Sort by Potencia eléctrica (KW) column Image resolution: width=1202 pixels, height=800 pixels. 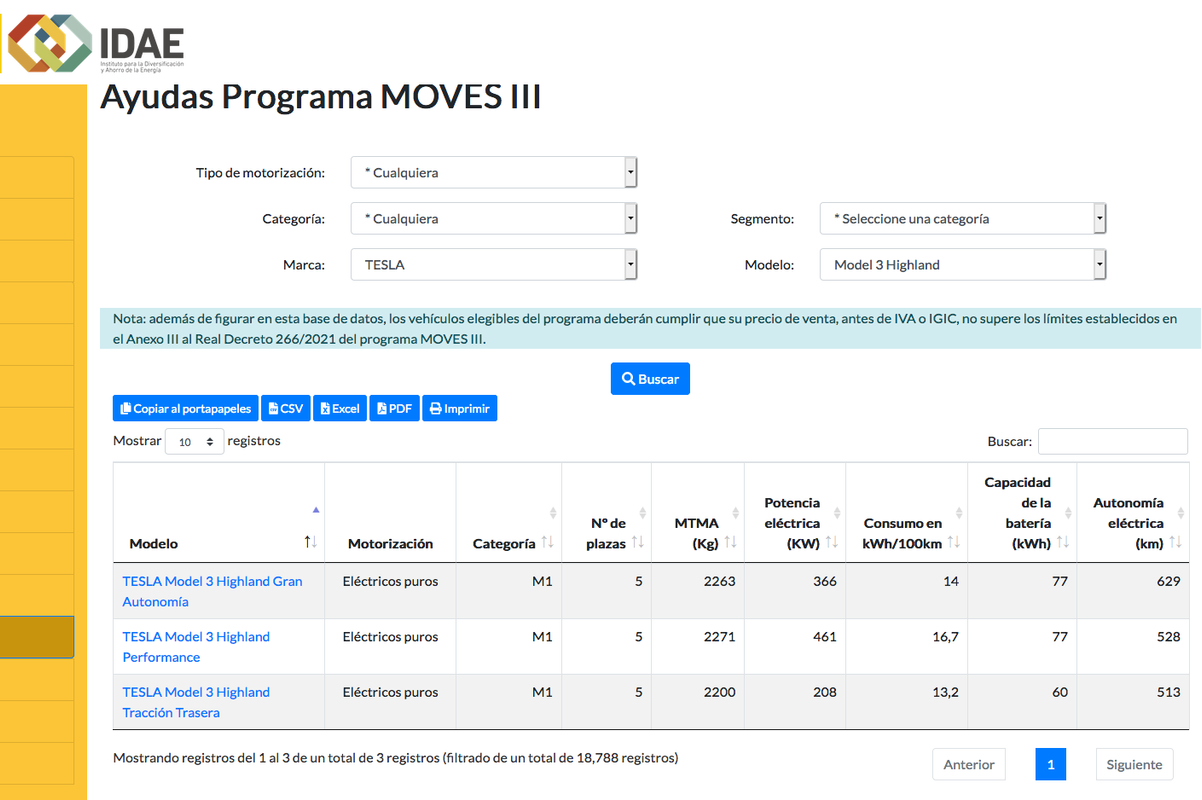pos(795,512)
